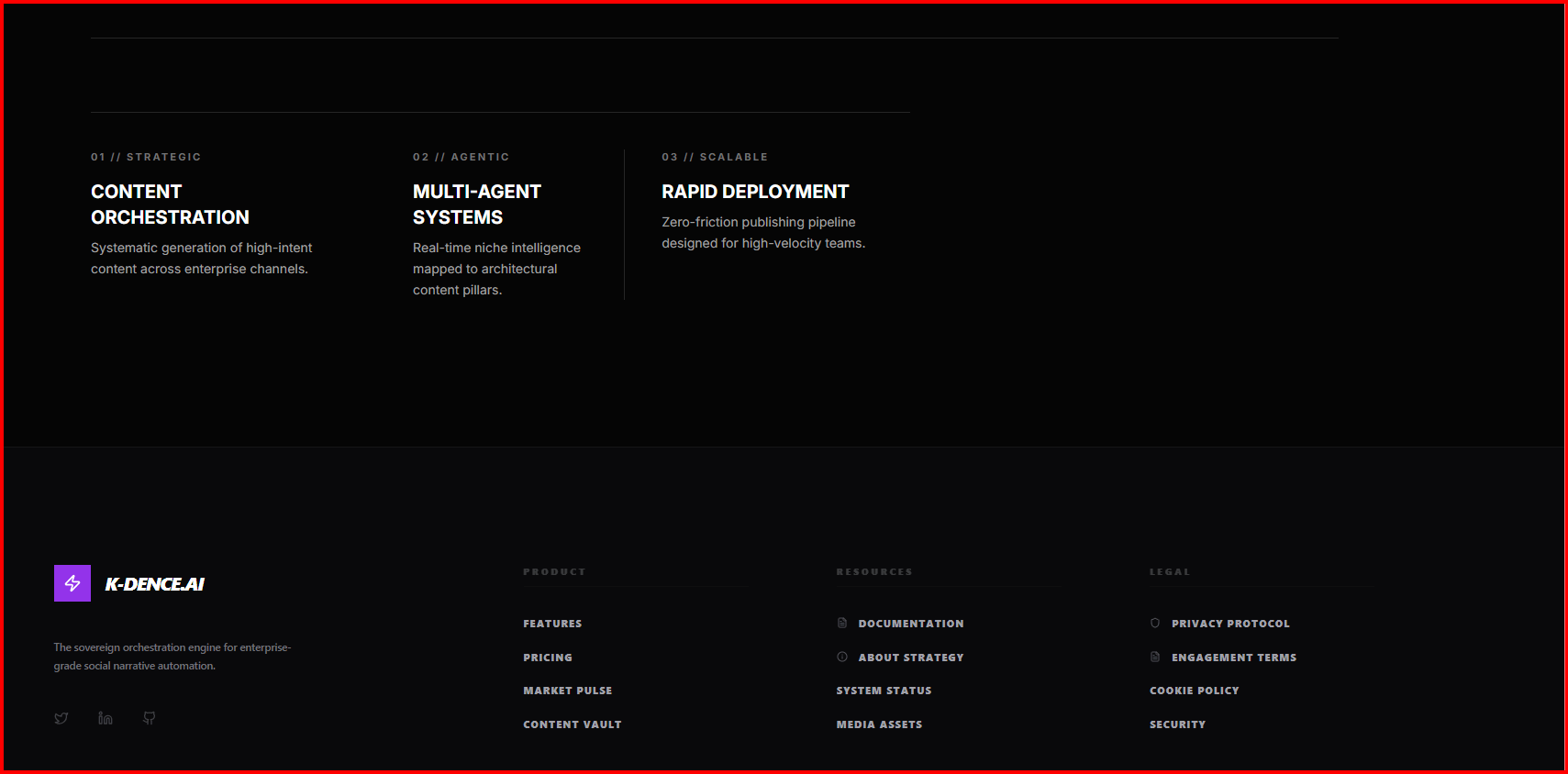Screen dimensions: 1568x774
Task: Click the info icon beside About Strategy
Action: pyautogui.click(x=842, y=657)
